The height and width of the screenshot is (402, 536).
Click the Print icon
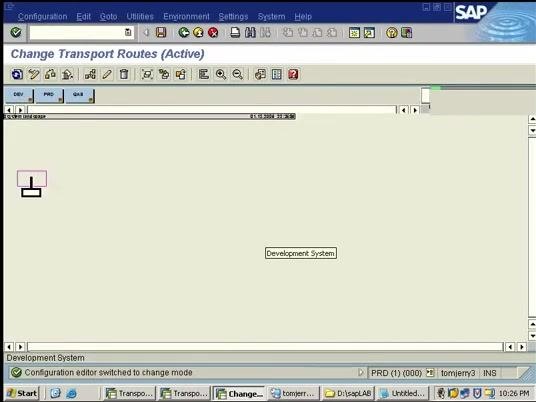pos(235,33)
